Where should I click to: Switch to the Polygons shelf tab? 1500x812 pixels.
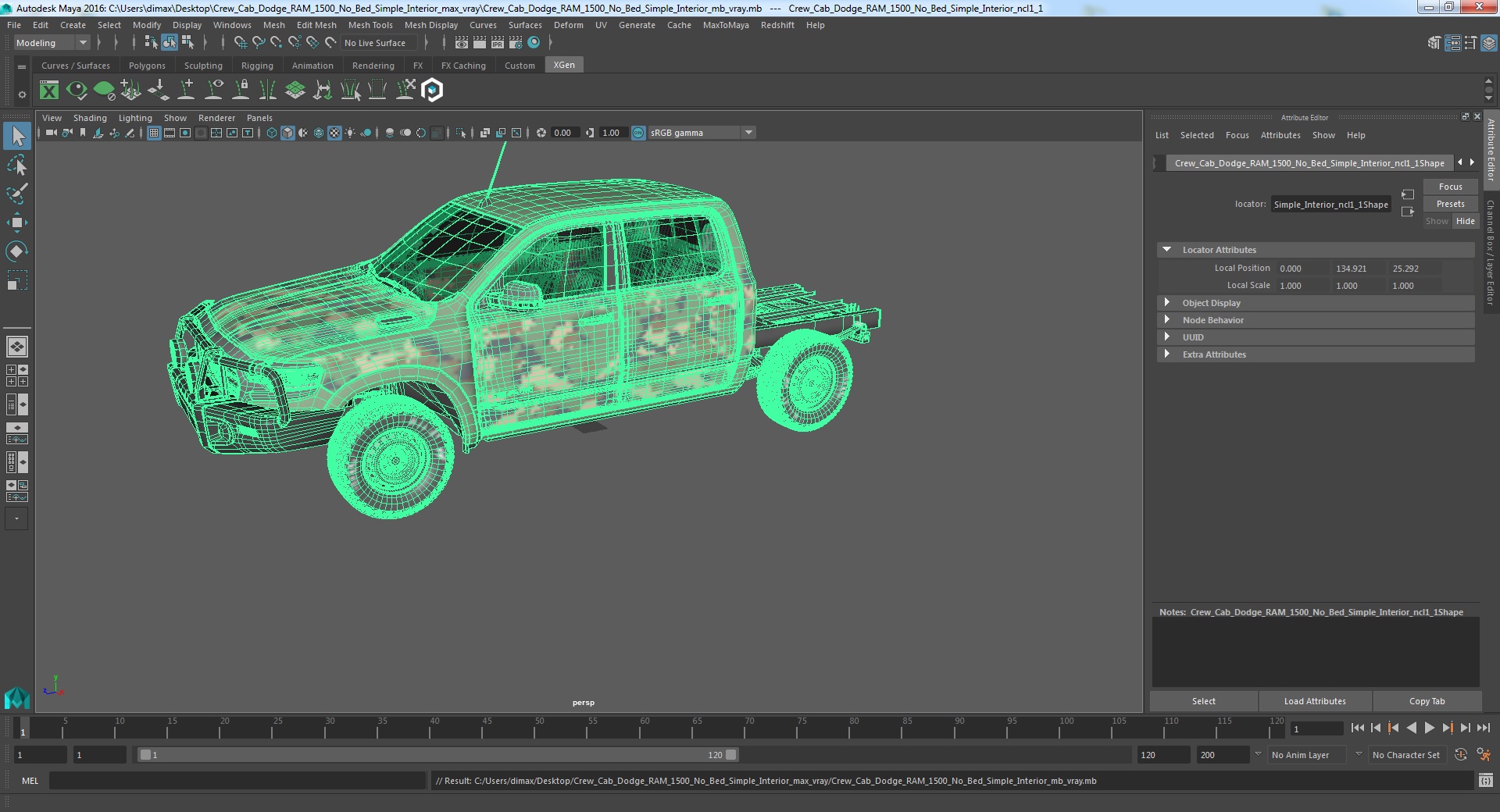[x=147, y=66]
